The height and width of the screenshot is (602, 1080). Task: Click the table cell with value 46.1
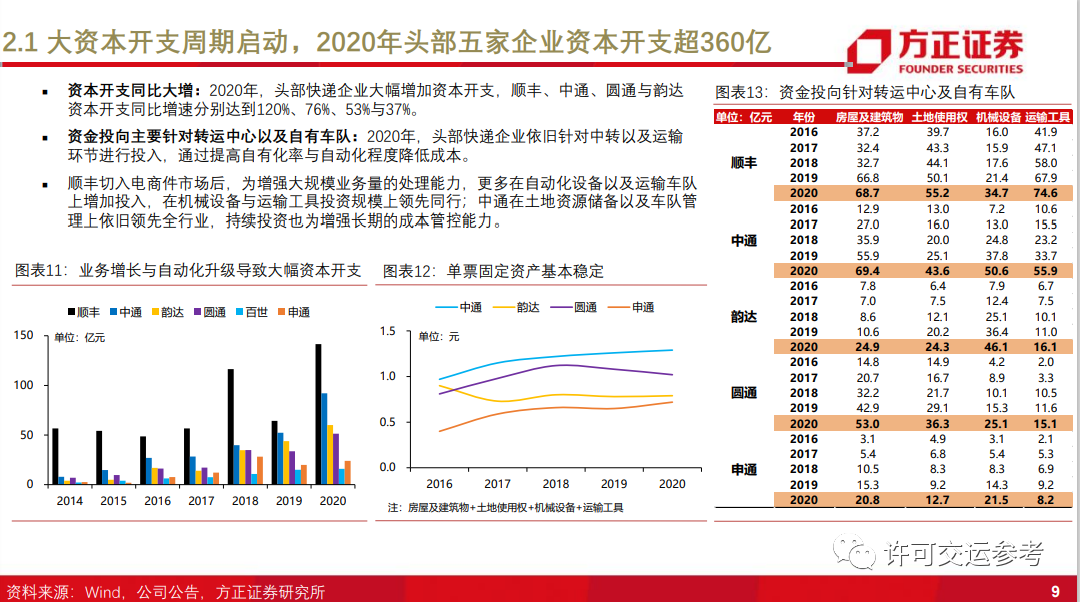pyautogui.click(x=997, y=347)
